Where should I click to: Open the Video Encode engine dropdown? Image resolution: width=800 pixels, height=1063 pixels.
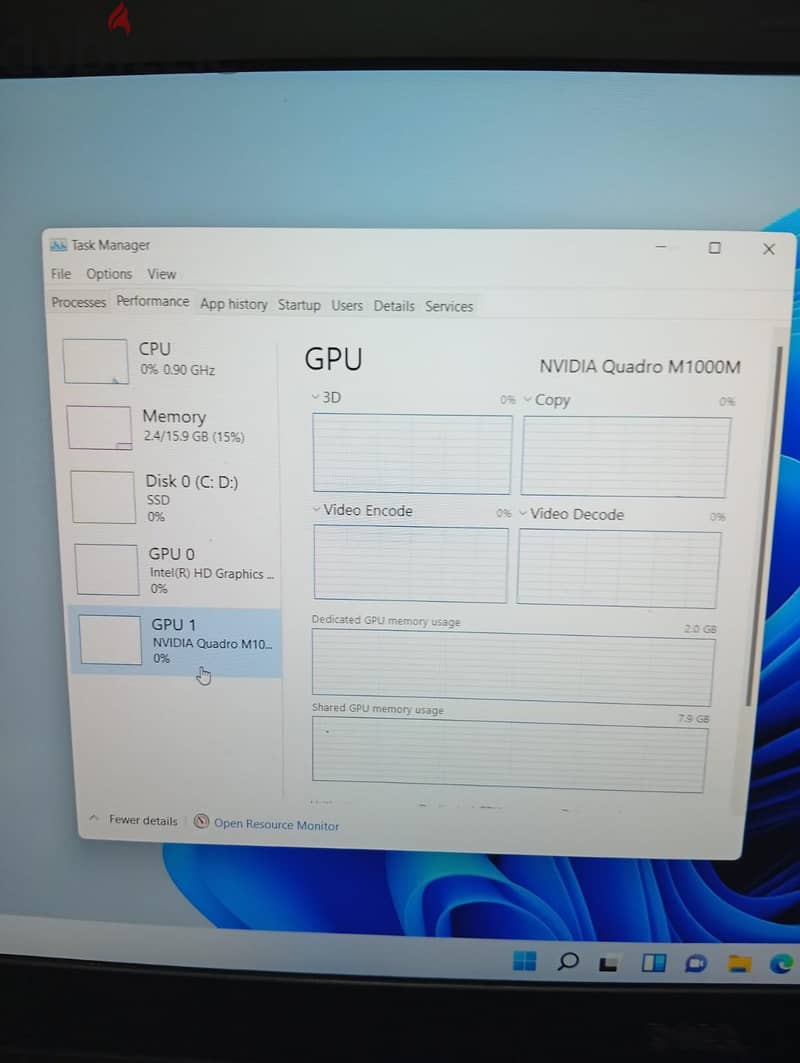tap(317, 509)
